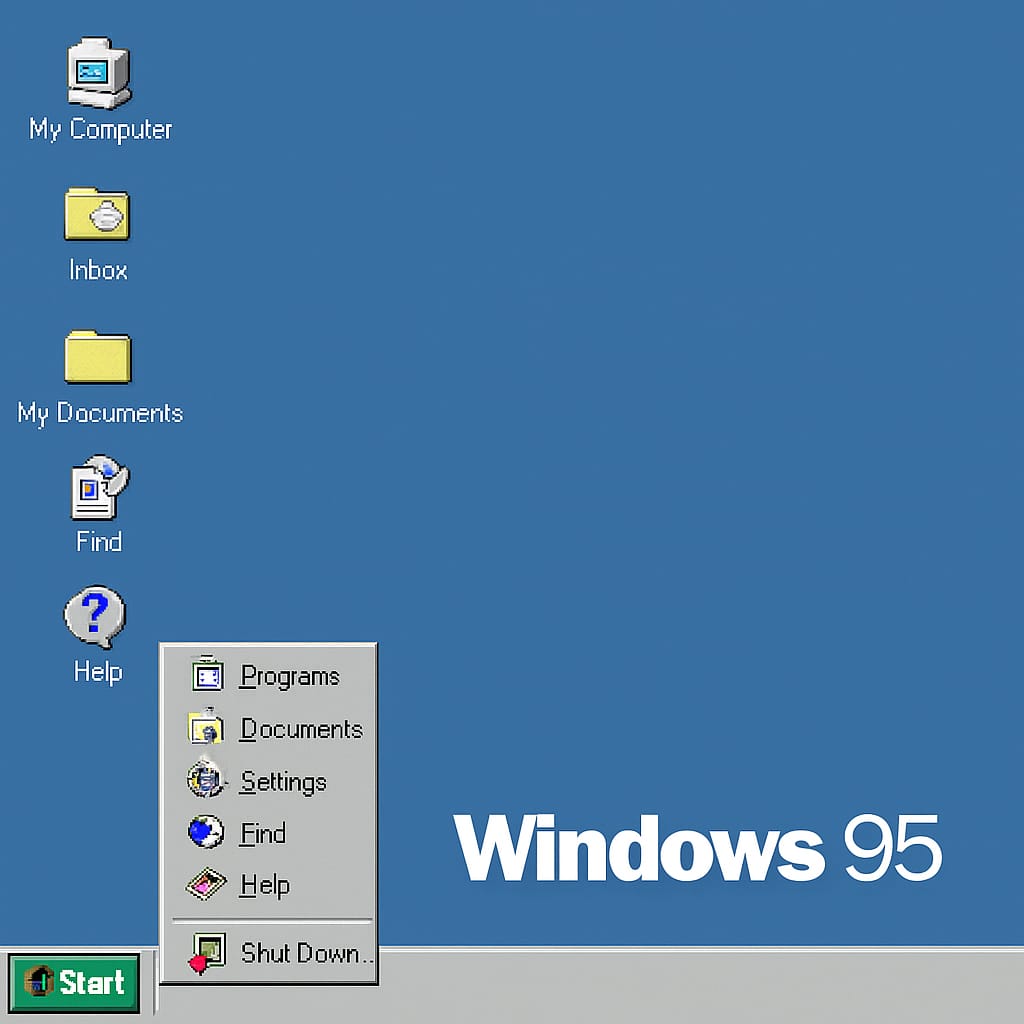Image resolution: width=1024 pixels, height=1024 pixels.
Task: Select Find in the Start menu
Action: pyautogui.click(x=263, y=834)
